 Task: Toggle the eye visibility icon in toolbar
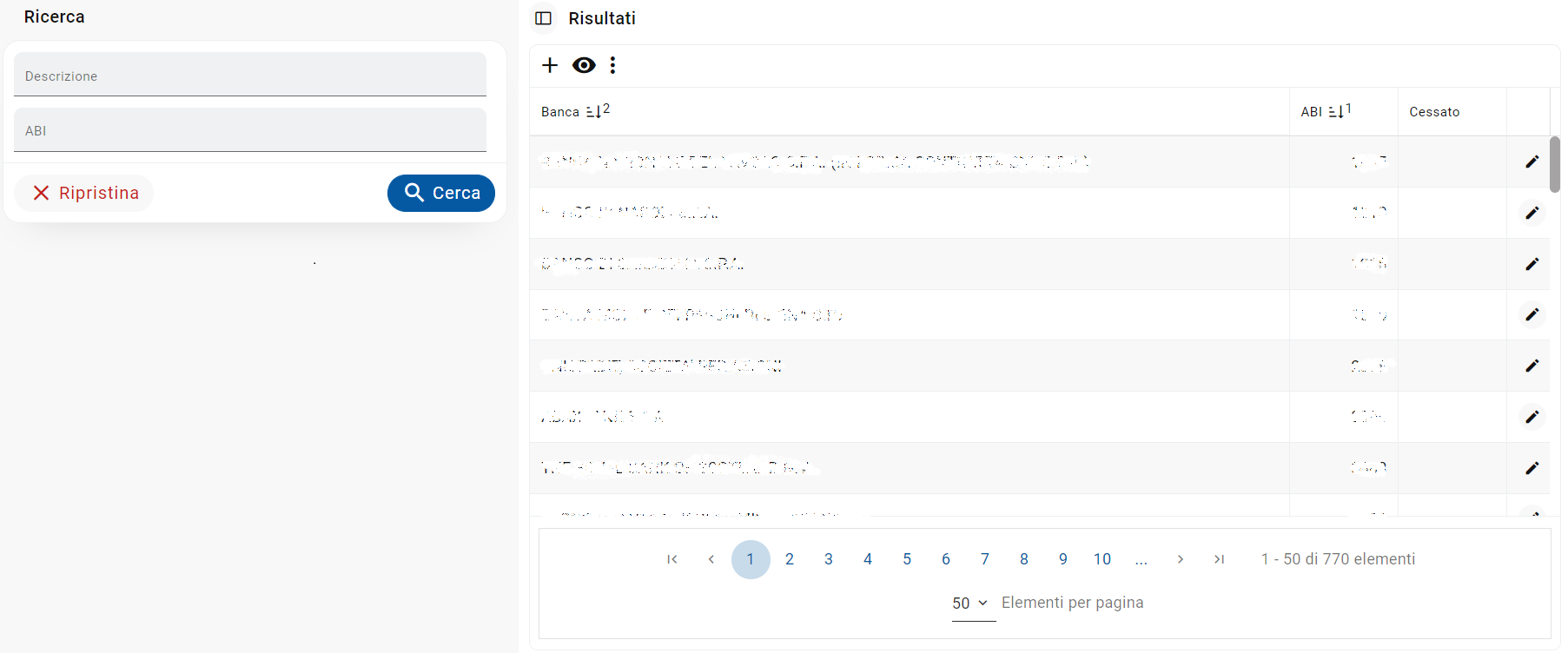click(x=584, y=65)
